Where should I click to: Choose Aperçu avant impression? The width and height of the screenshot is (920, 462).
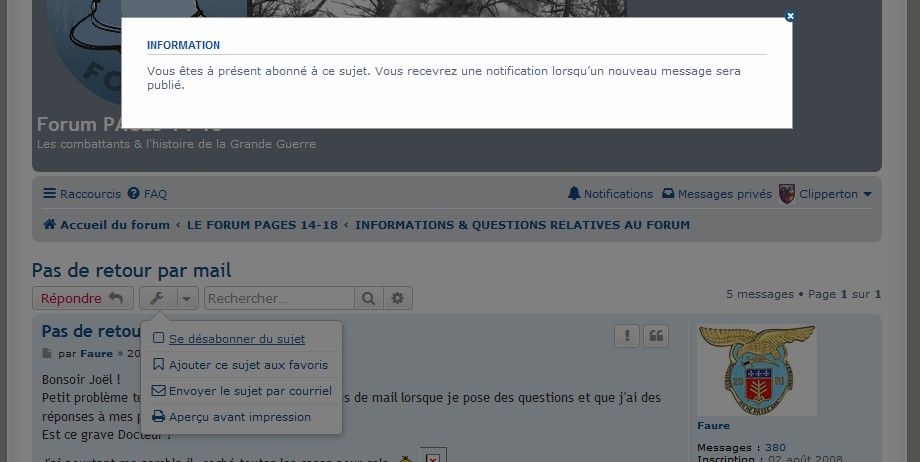pos(239,417)
